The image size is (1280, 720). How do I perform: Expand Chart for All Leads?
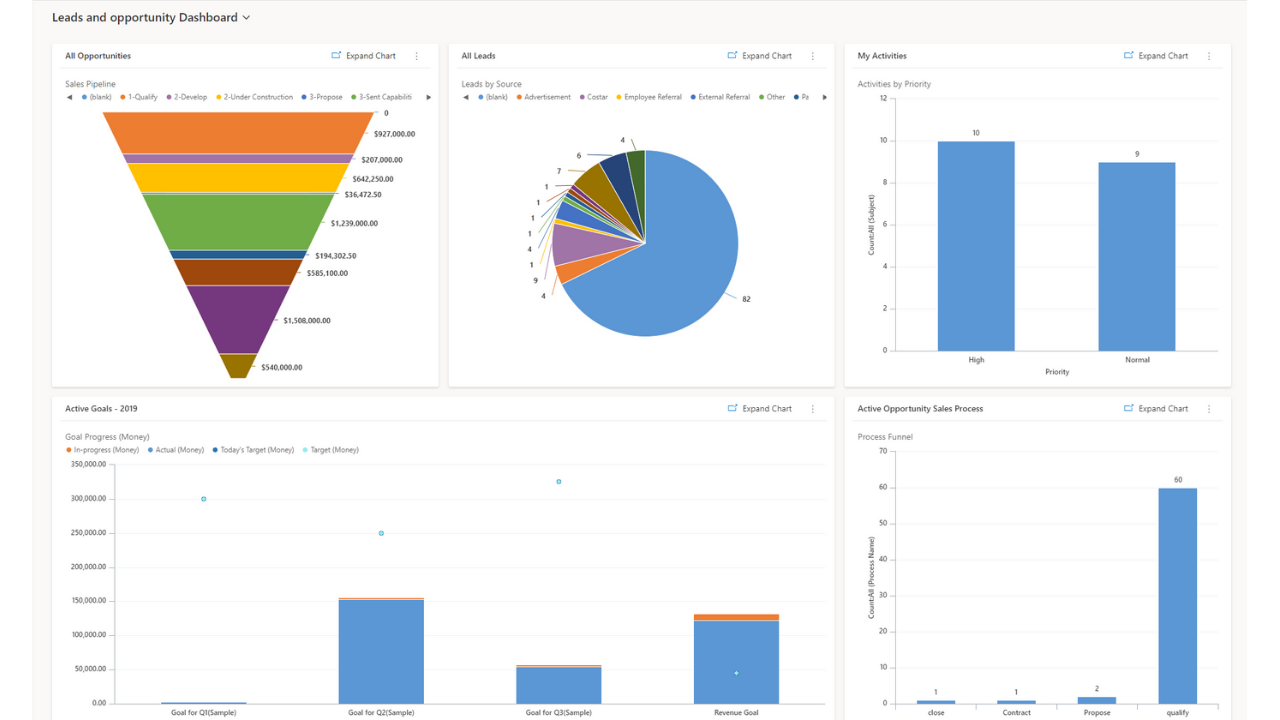pos(760,56)
